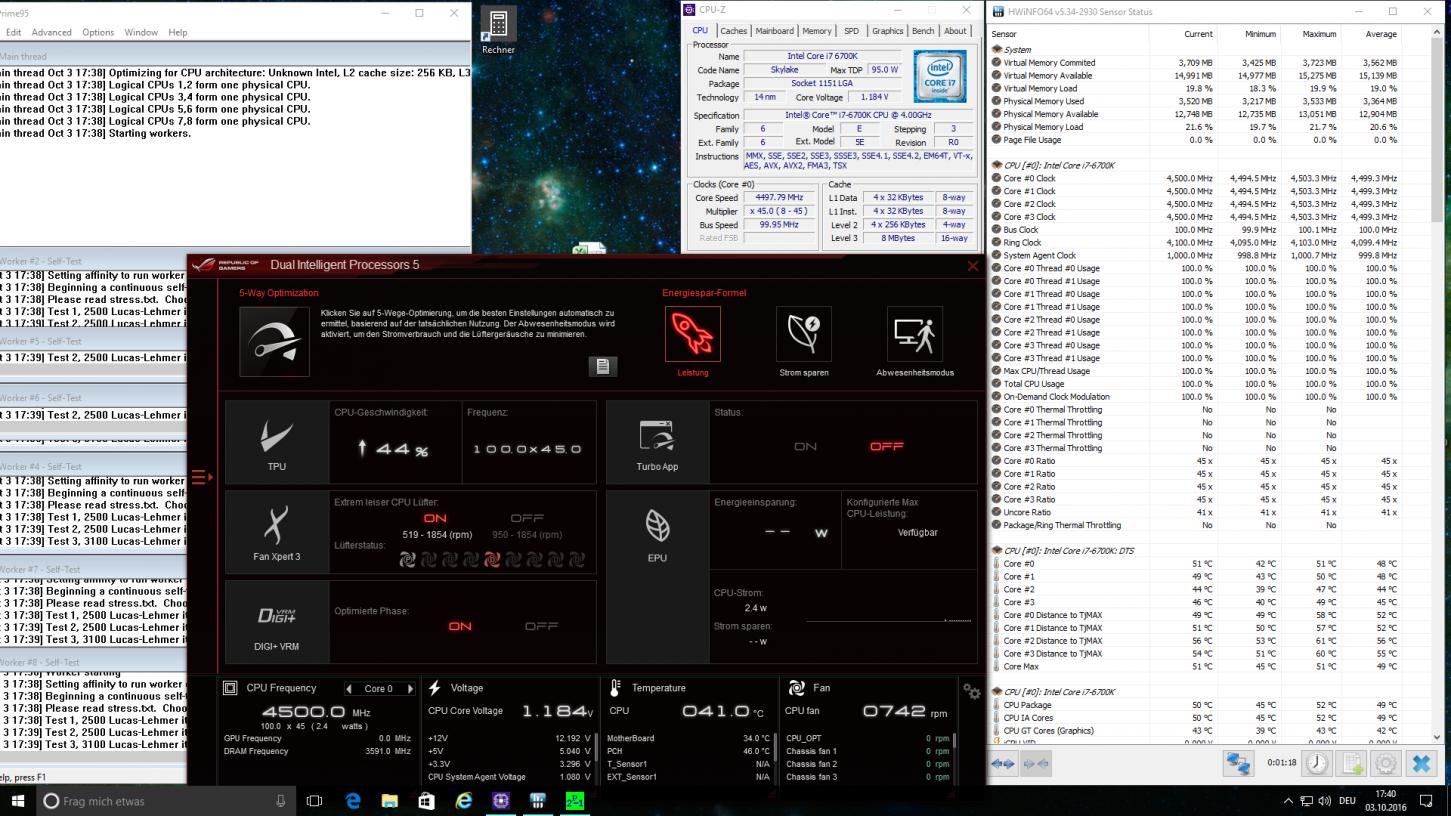Viewport: 1451px width, 816px height.
Task: Open the Prime95 Window menu
Action: (x=141, y=32)
